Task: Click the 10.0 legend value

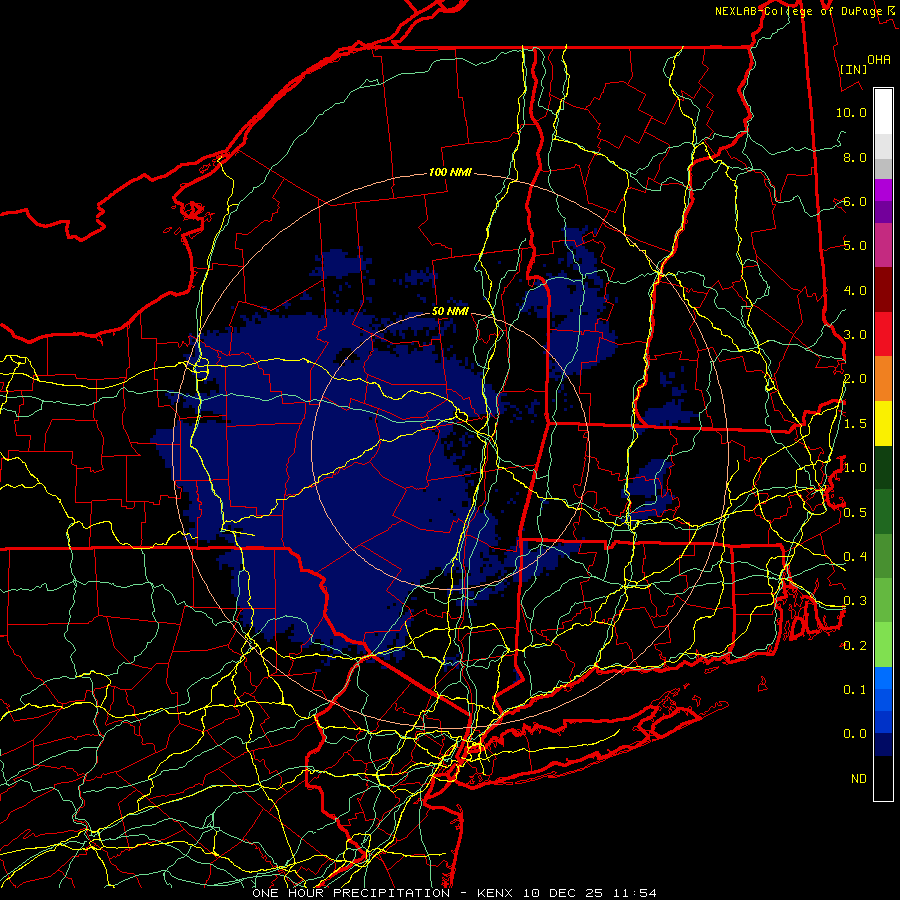Action: pos(851,112)
